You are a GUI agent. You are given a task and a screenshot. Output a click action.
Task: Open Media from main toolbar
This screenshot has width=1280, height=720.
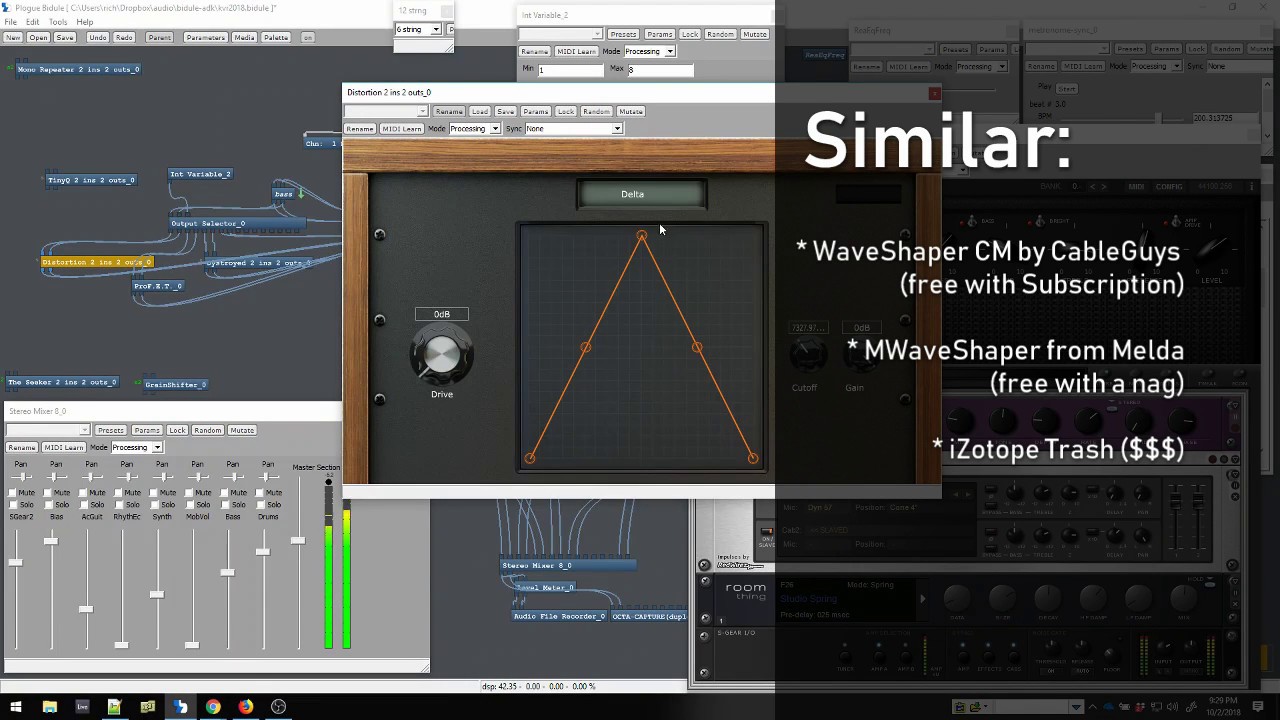point(244,38)
